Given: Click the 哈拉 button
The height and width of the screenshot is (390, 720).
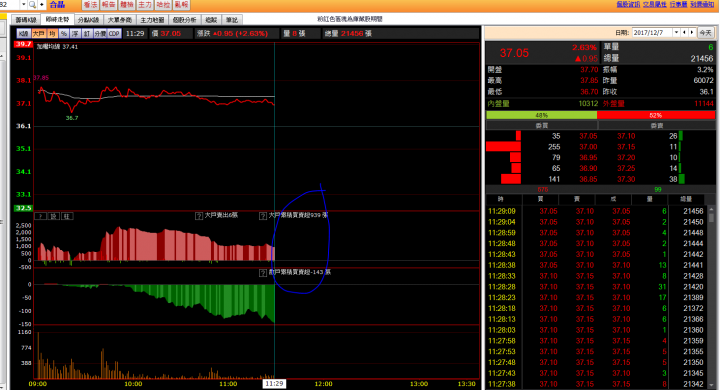Looking at the screenshot, I should (163, 5).
